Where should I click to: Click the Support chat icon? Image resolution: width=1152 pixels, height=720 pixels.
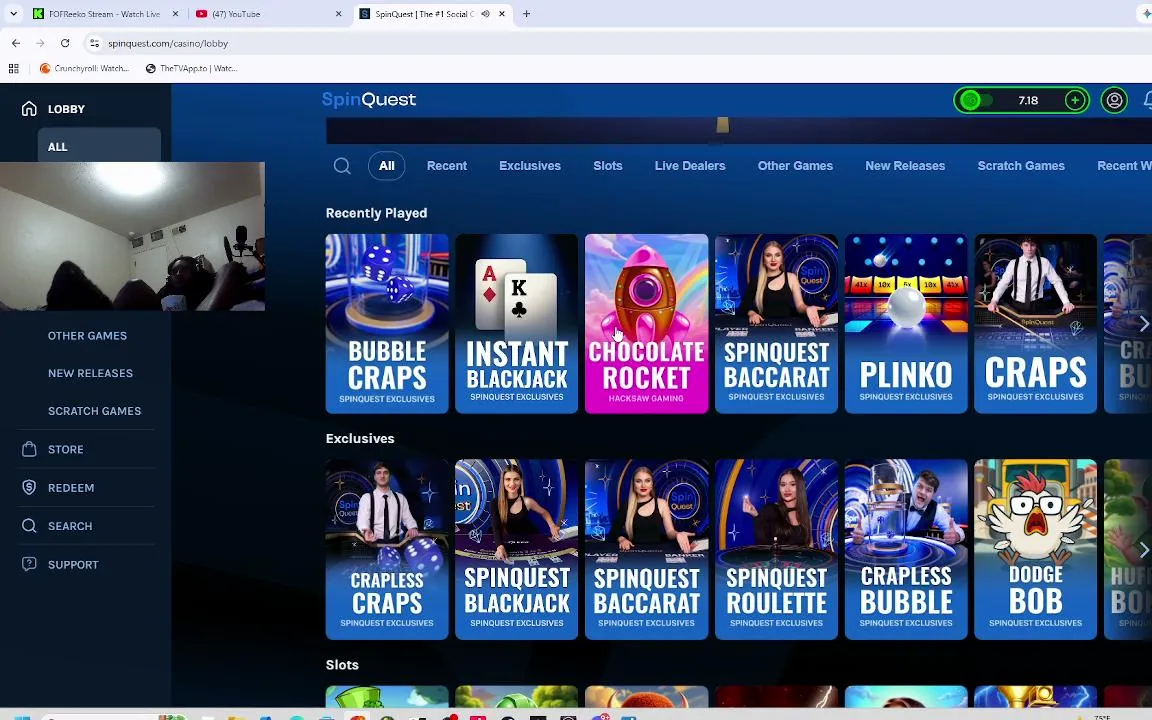click(x=29, y=564)
